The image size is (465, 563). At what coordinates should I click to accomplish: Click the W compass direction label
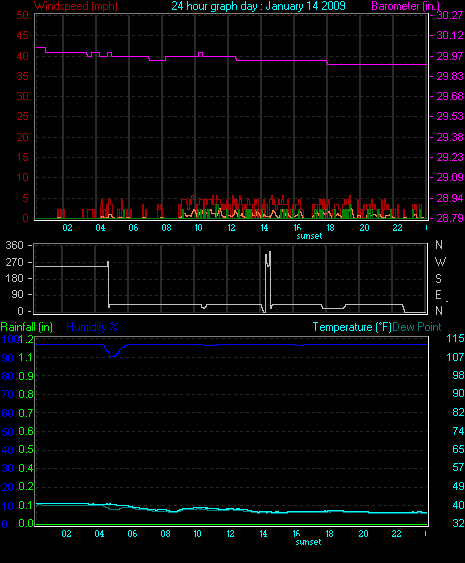[x=440, y=262]
